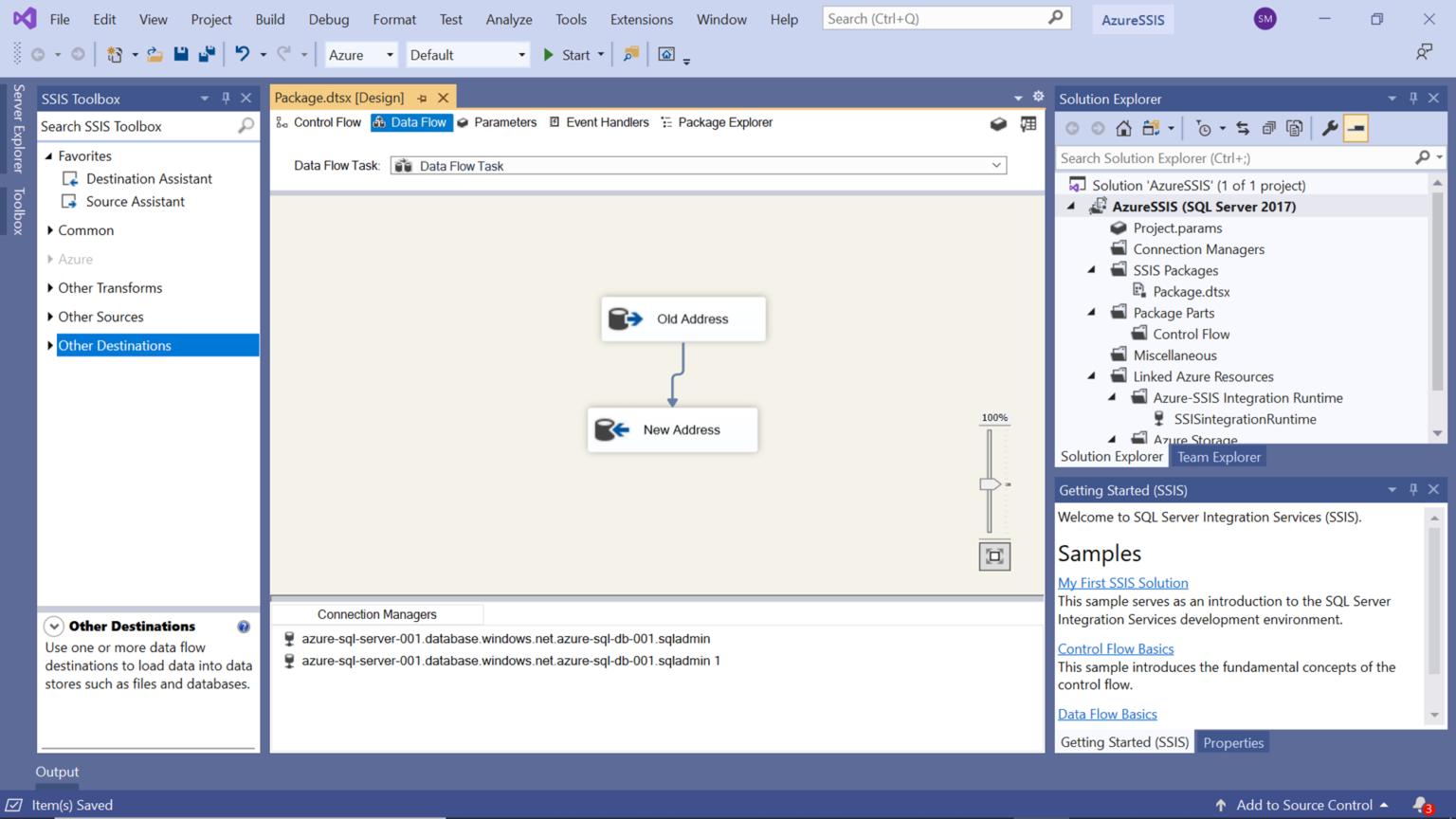Click the Destination Assistant icon
Screen dimensions: 1456x819
[x=69, y=178]
